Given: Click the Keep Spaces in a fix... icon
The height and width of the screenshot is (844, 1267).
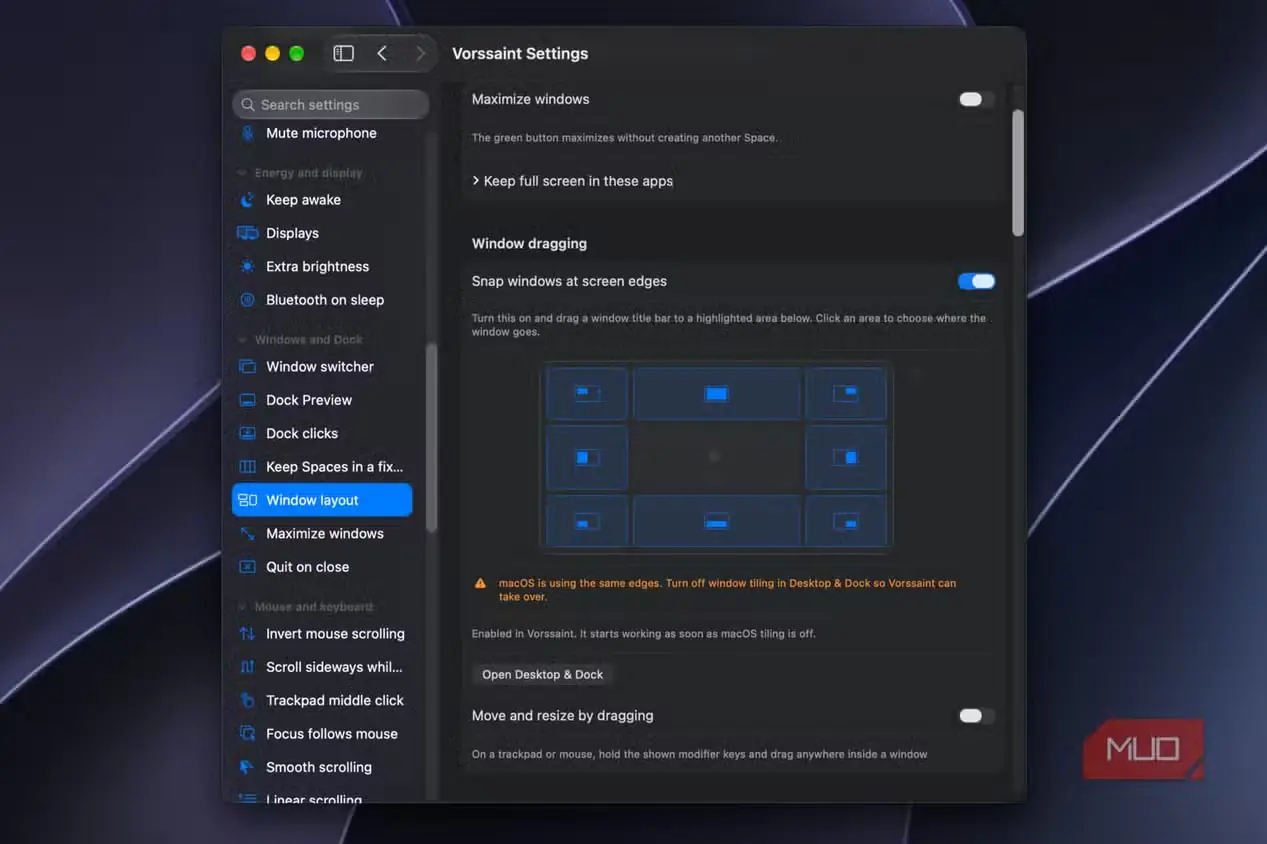Looking at the screenshot, I should coord(248,467).
